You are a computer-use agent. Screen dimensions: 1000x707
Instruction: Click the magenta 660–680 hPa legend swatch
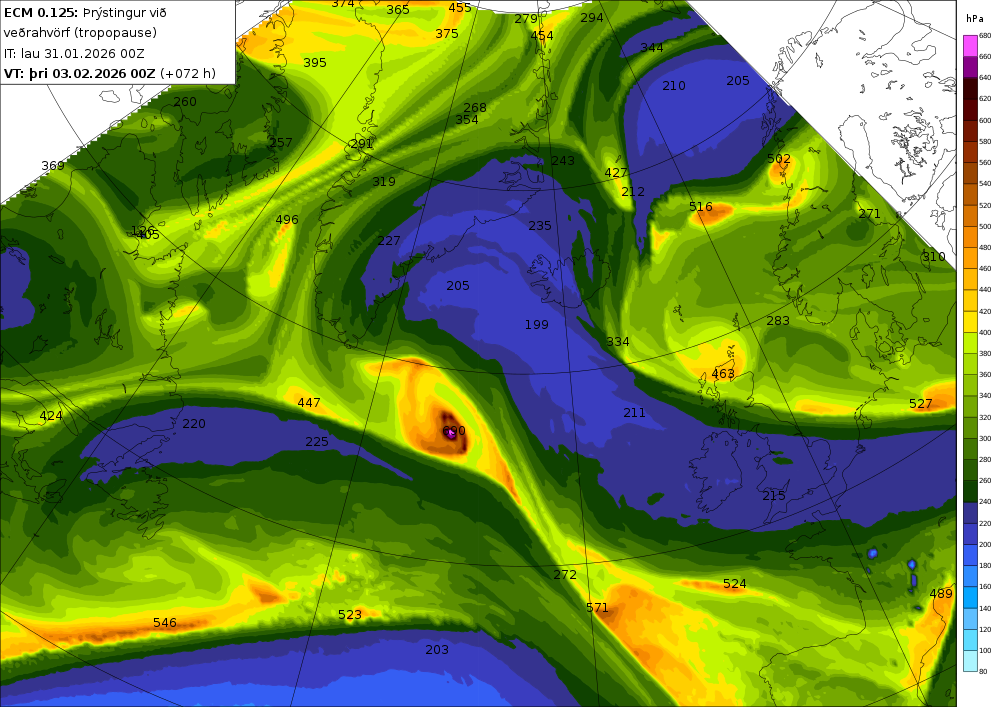970,46
